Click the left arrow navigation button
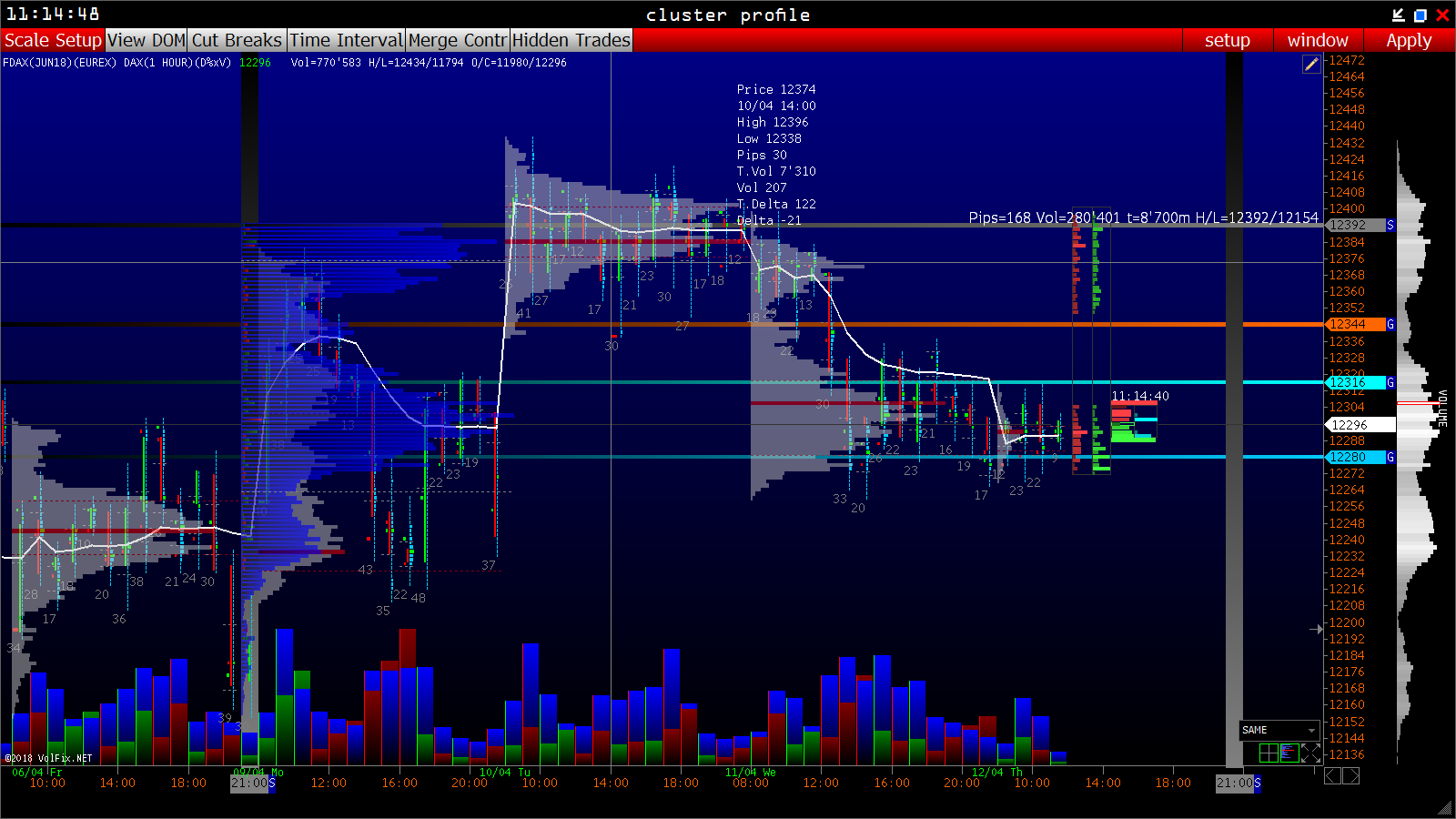The image size is (1456, 819). coord(1332,775)
